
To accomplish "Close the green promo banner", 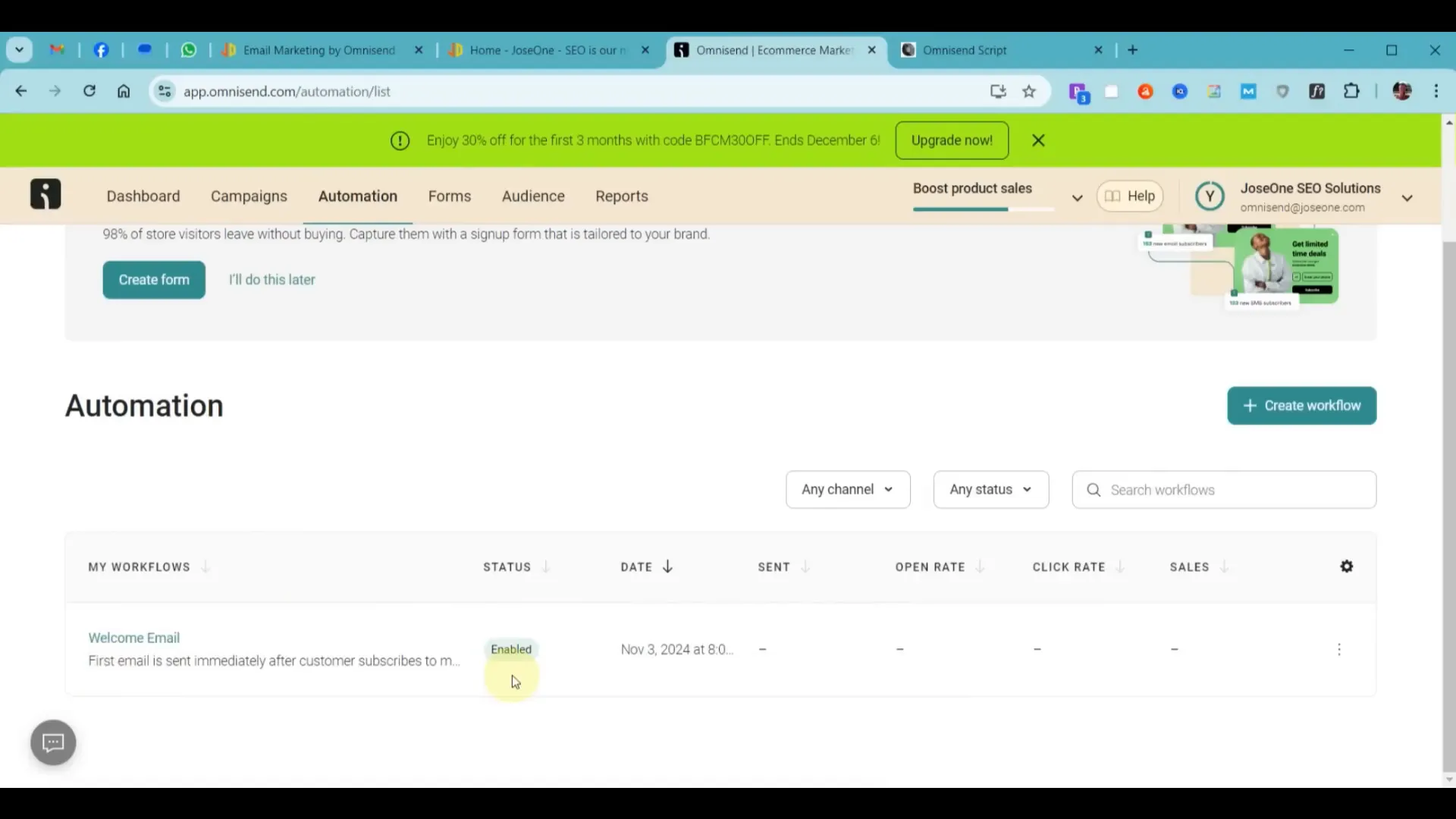I will click(x=1038, y=140).
